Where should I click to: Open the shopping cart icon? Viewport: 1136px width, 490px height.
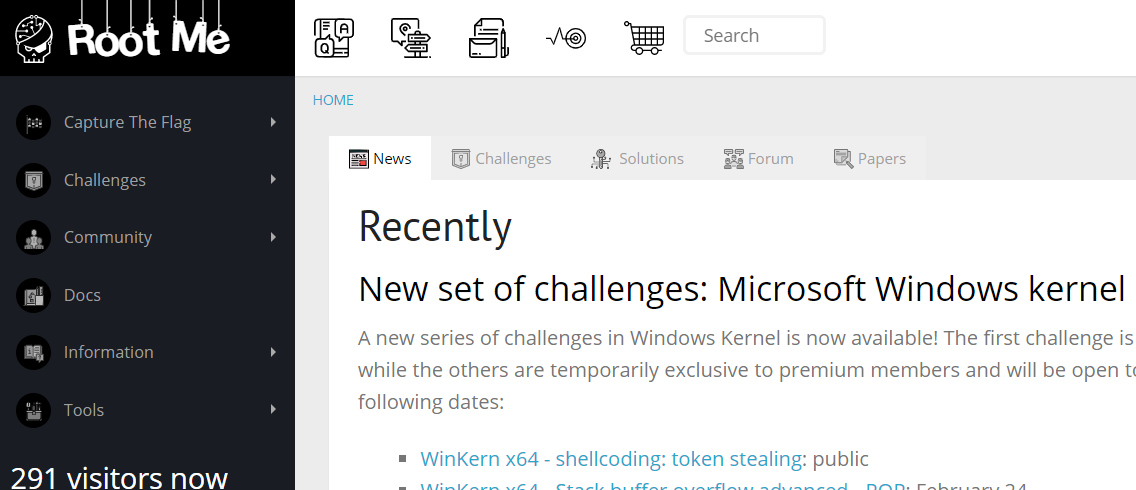pyautogui.click(x=644, y=37)
